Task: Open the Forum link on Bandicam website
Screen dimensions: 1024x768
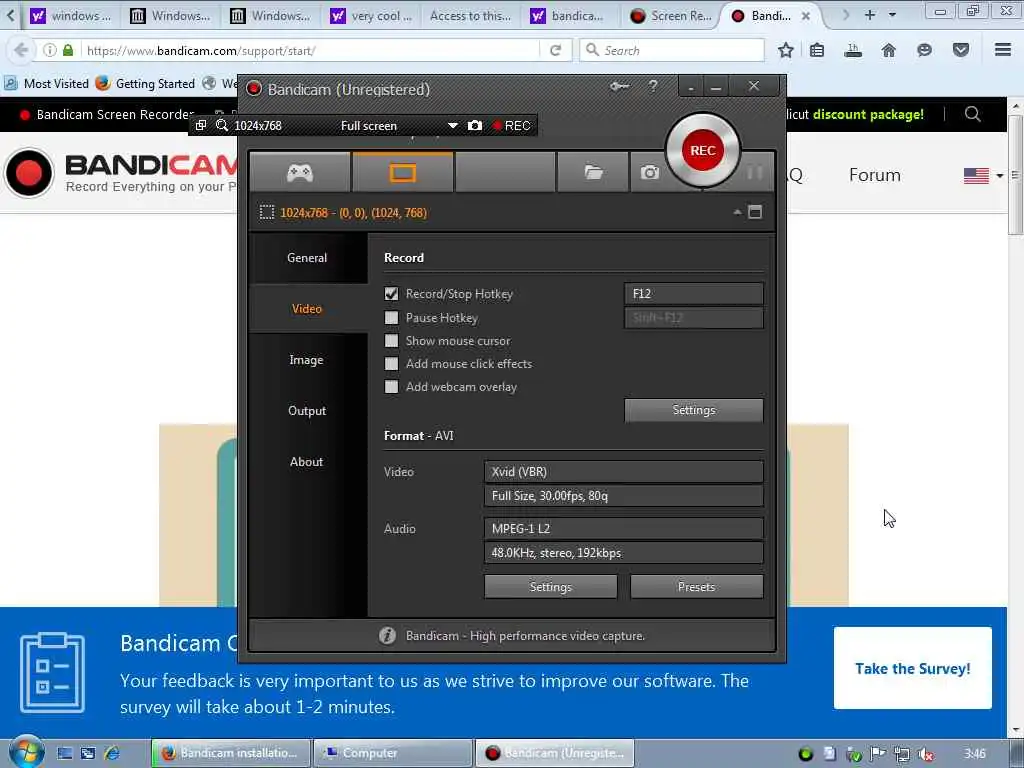Action: (874, 174)
